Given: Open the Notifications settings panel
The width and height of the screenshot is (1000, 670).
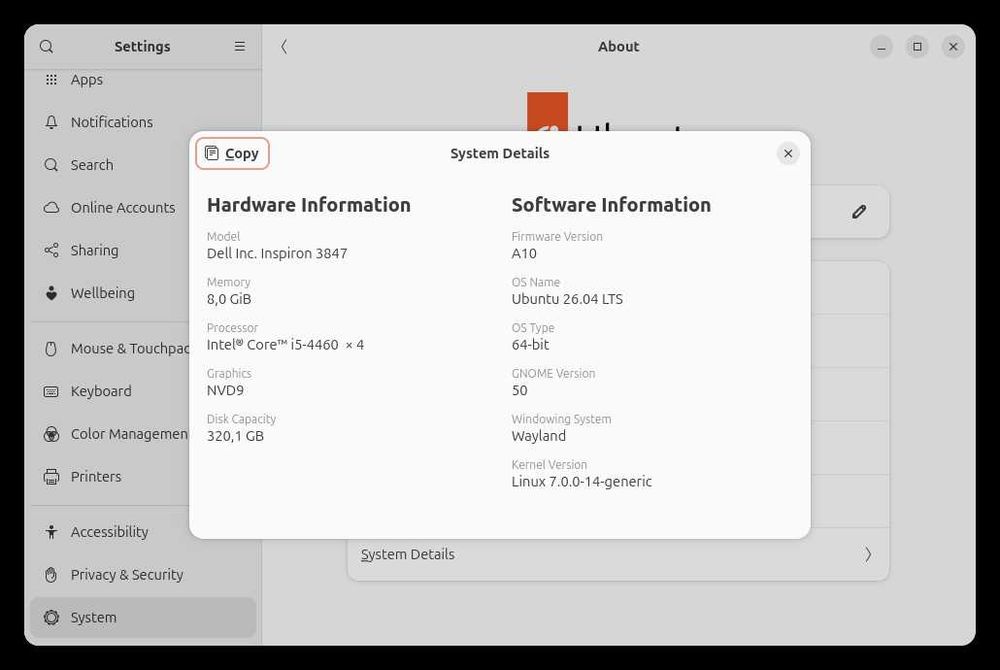Looking at the screenshot, I should click(x=143, y=122).
